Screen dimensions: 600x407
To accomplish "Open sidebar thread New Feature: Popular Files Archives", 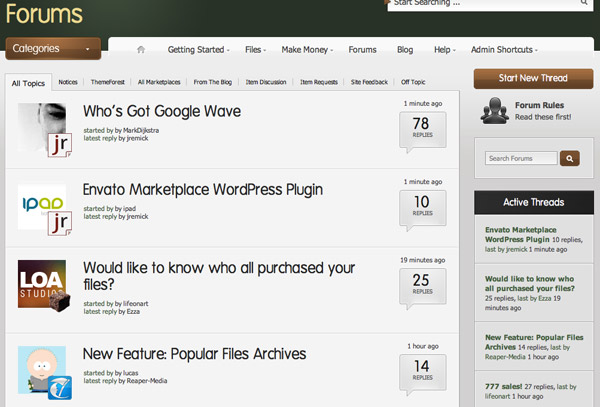I will click(534, 342).
